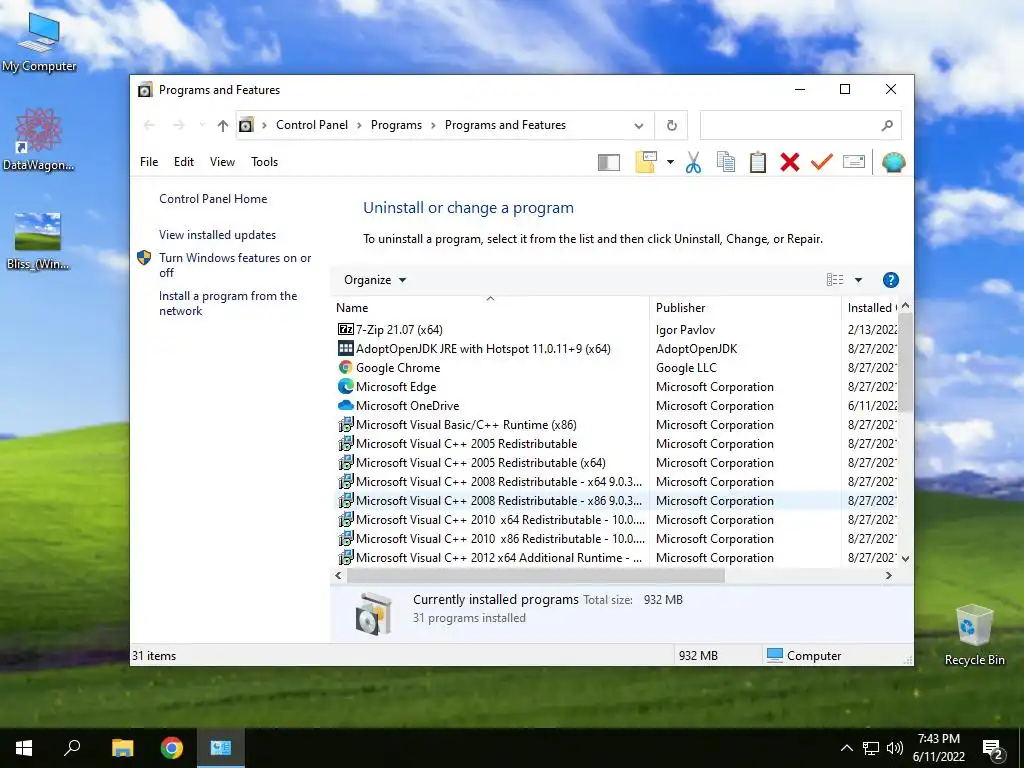Sort by the Name column header
This screenshot has height=768, width=1024.
(x=490, y=308)
